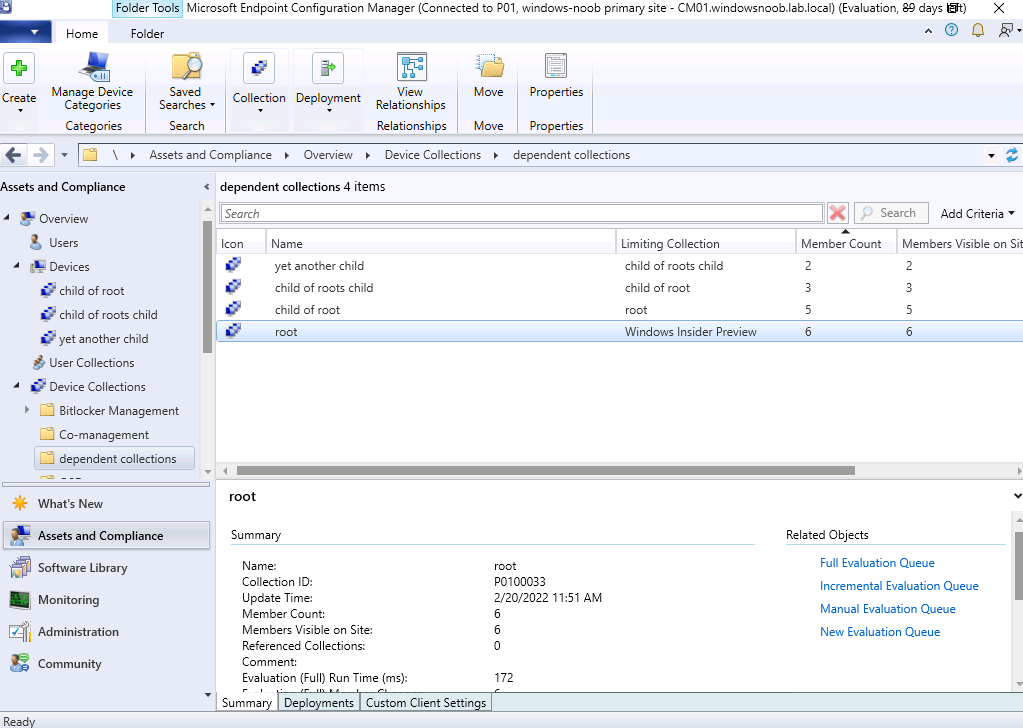Sort by the Member Count column header
The image size is (1023, 728).
845,243
